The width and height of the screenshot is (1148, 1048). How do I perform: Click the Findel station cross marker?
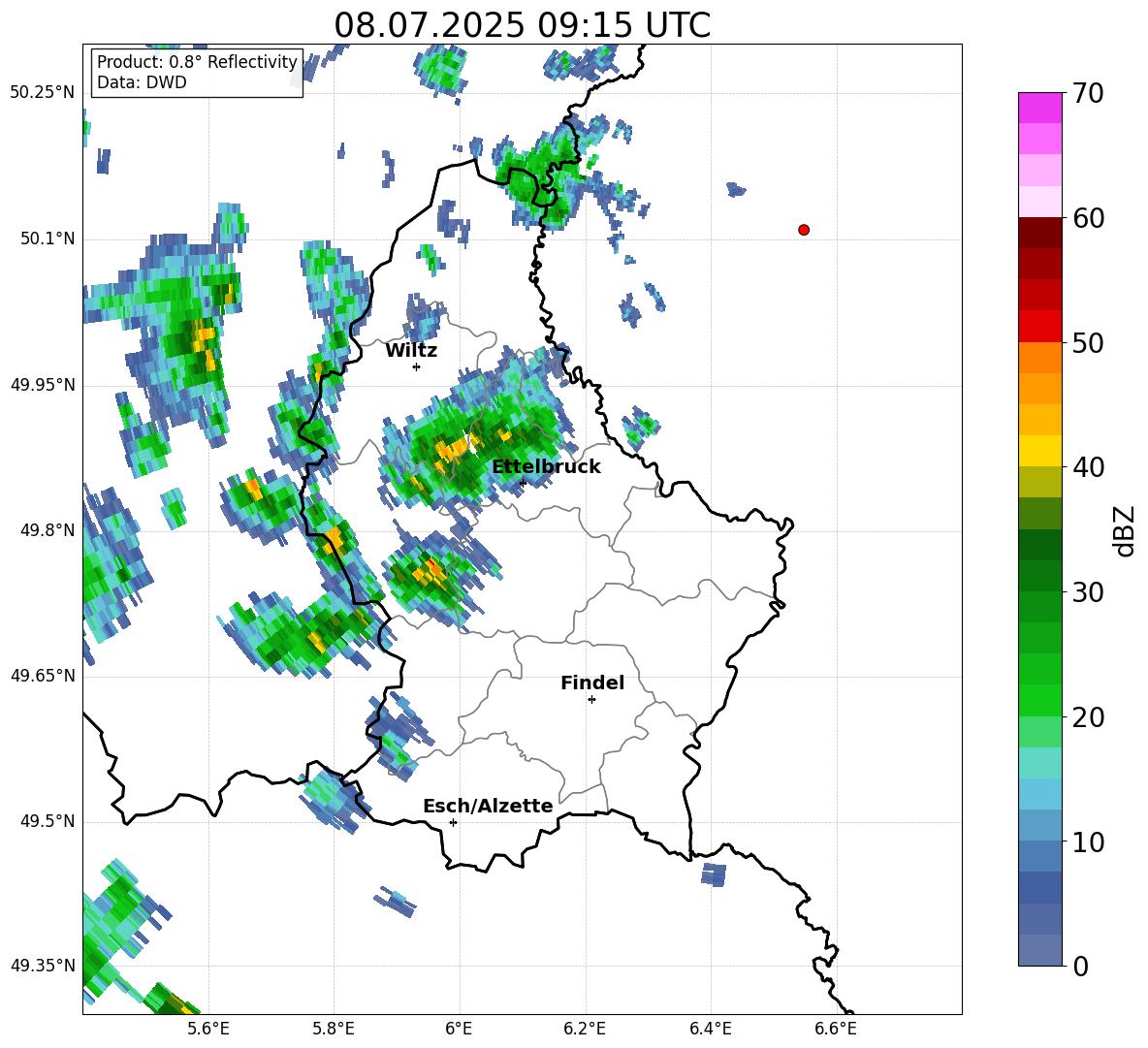(591, 700)
